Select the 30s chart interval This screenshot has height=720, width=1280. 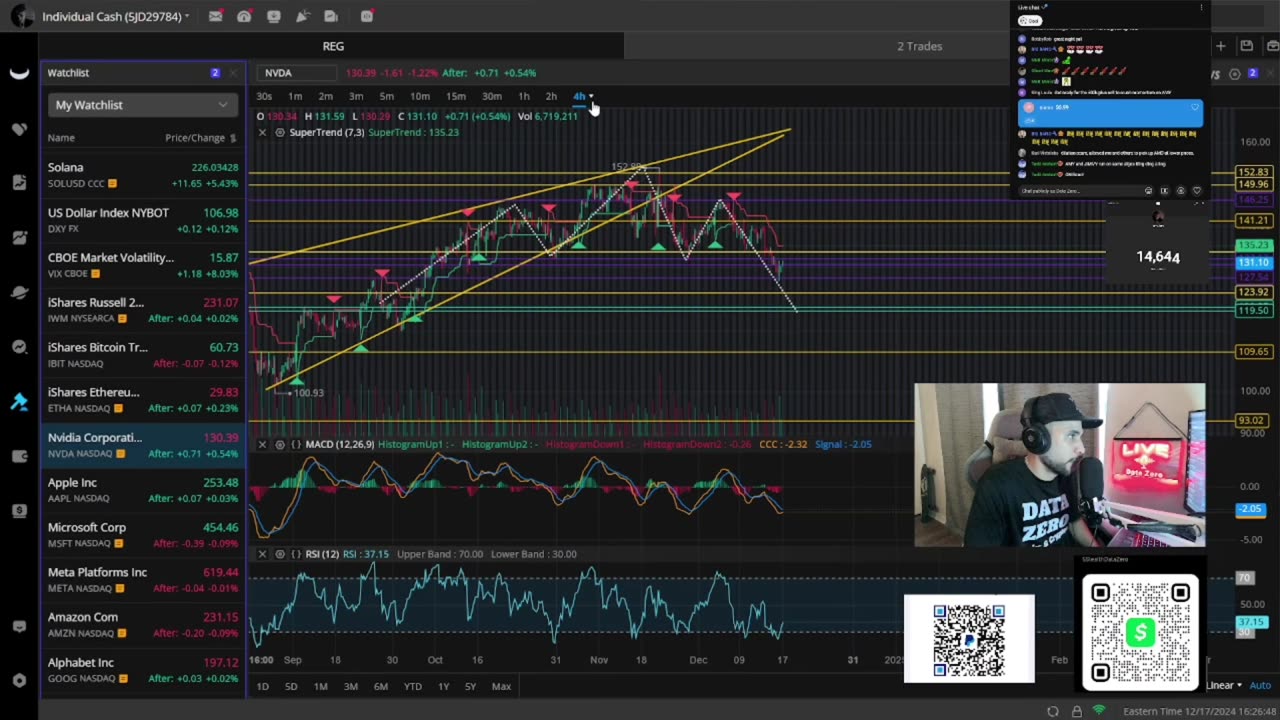pos(264,96)
